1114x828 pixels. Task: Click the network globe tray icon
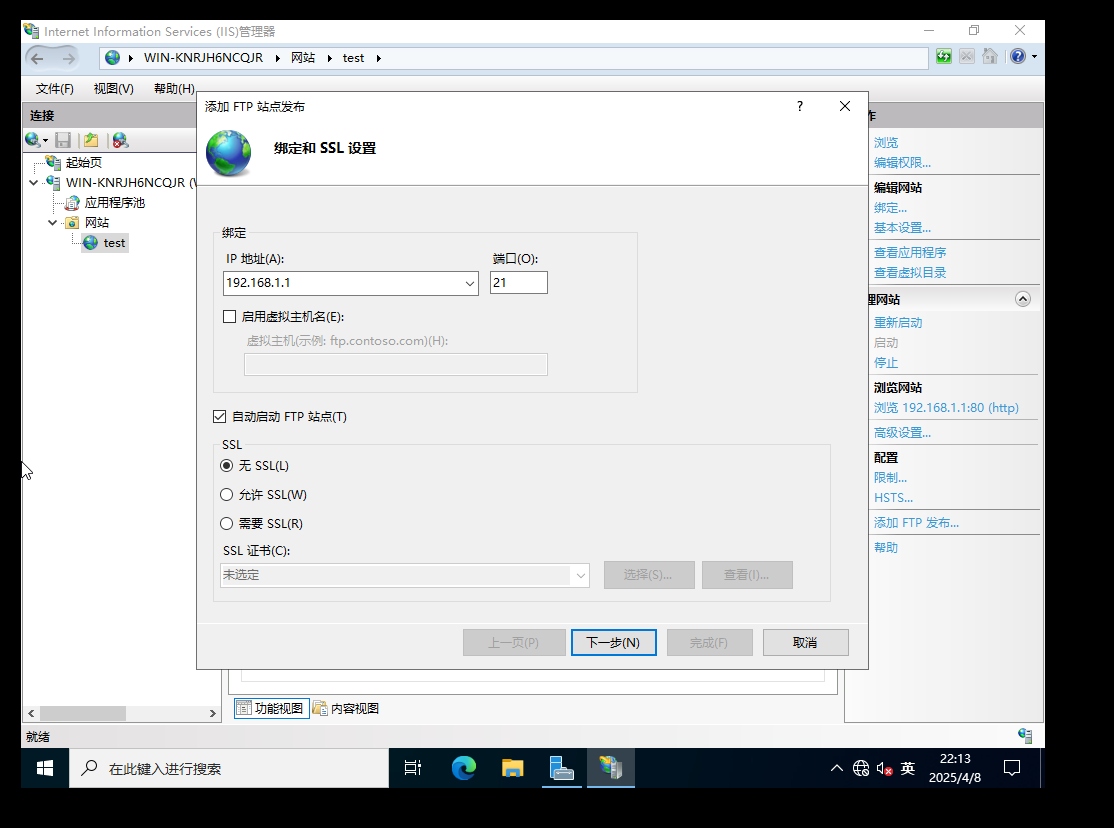pos(860,768)
